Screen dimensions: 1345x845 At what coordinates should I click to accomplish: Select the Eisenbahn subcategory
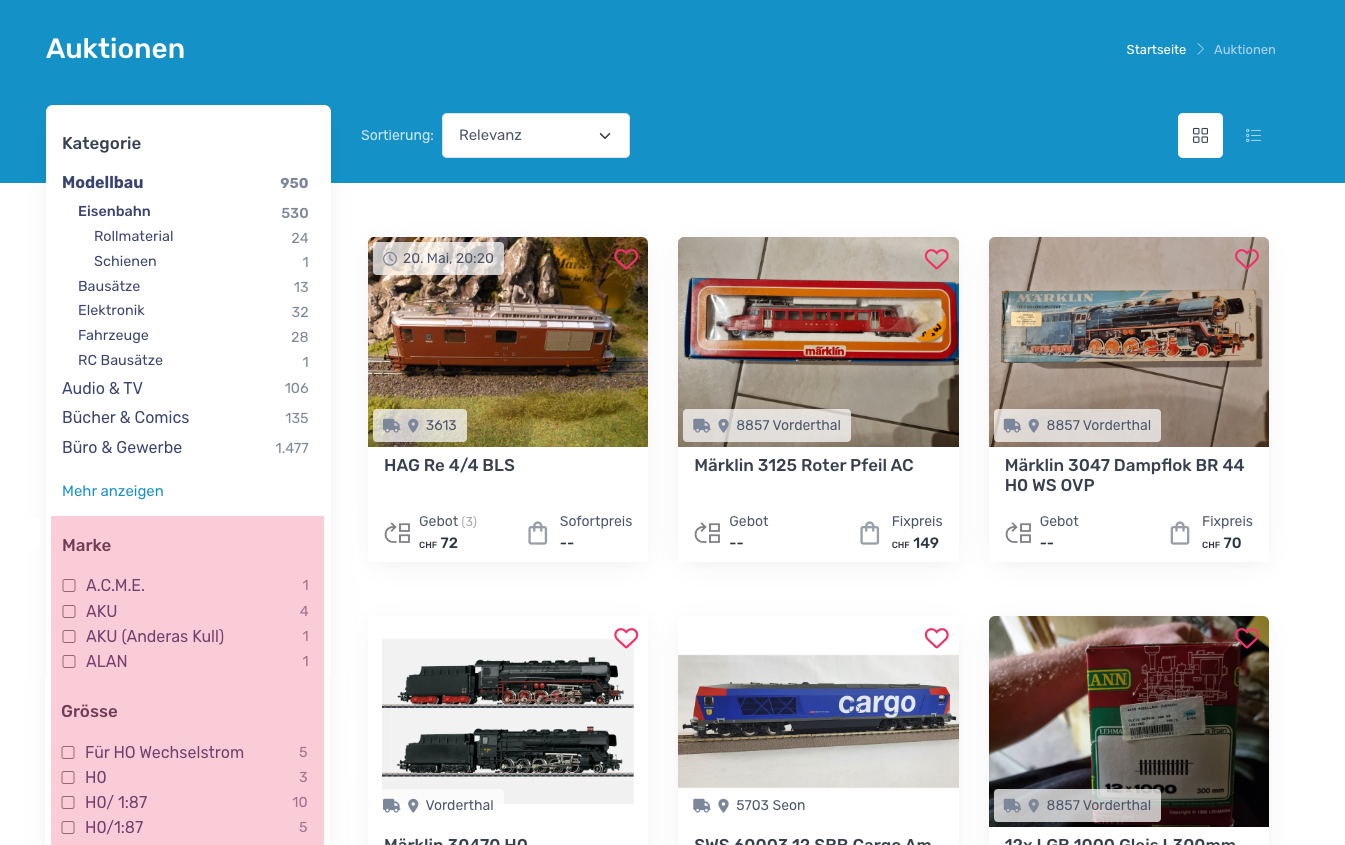pos(114,211)
